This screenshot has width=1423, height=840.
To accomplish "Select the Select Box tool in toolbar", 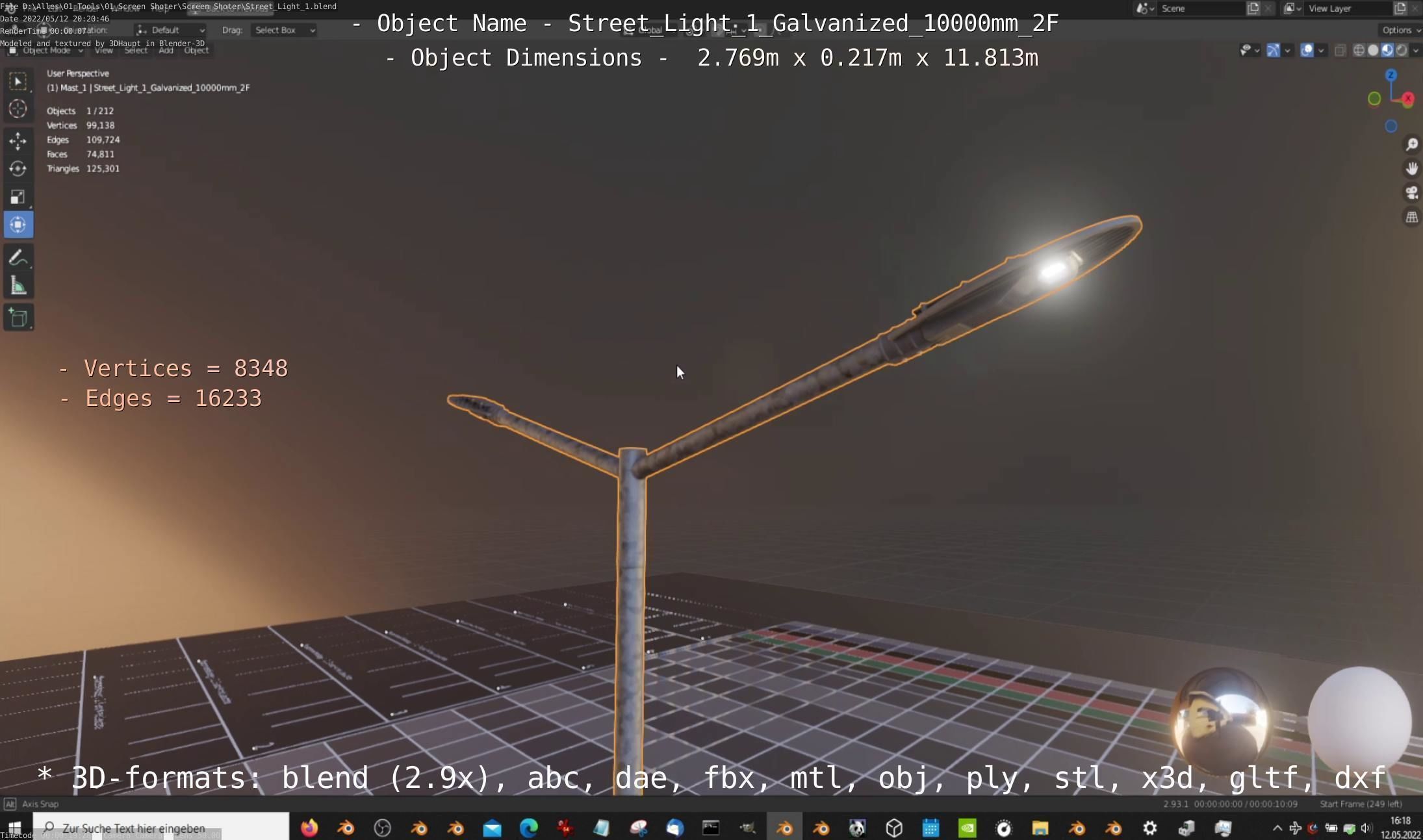I will click(x=18, y=81).
